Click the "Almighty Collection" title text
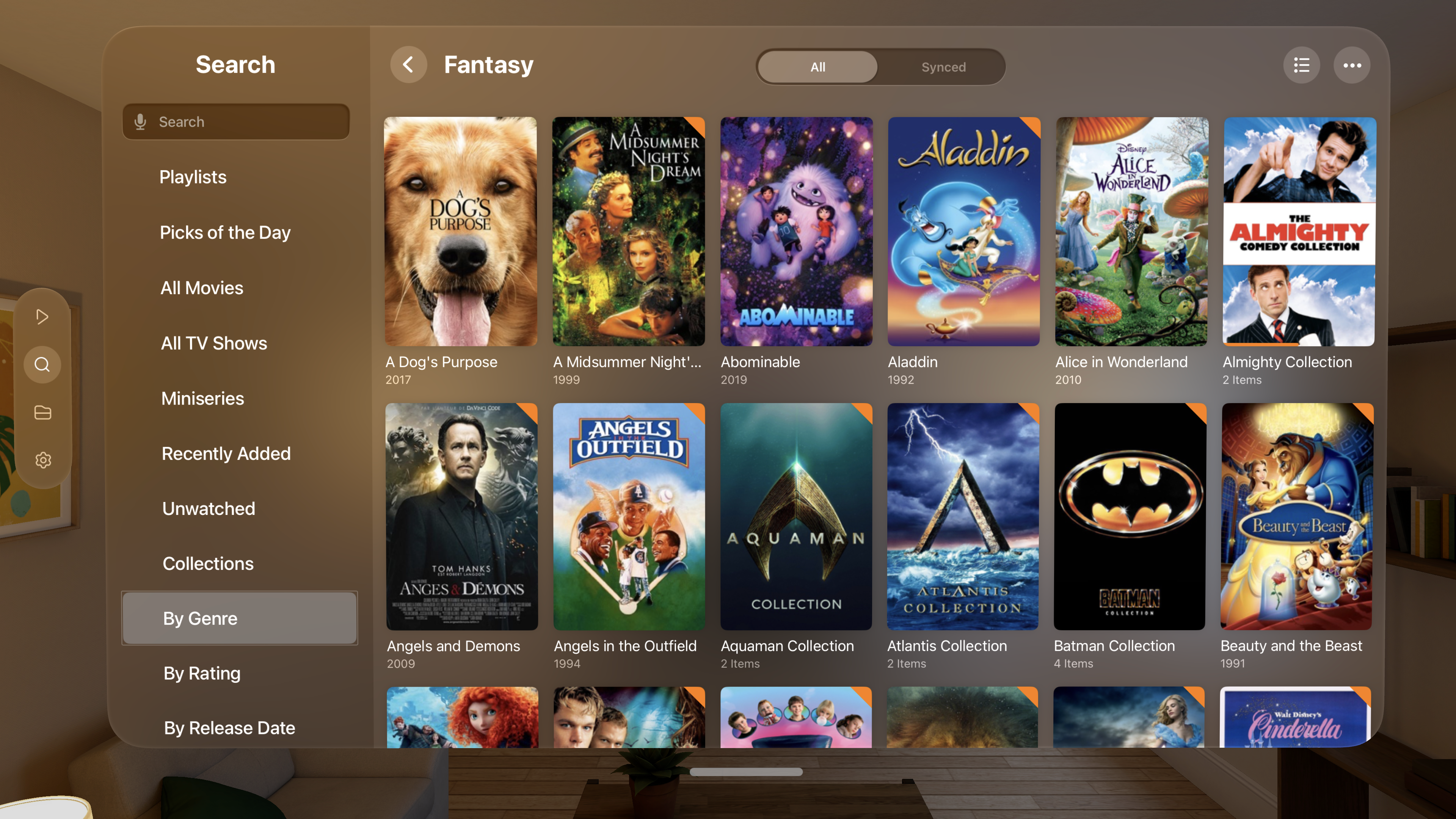The width and height of the screenshot is (1456, 819). 1288,362
